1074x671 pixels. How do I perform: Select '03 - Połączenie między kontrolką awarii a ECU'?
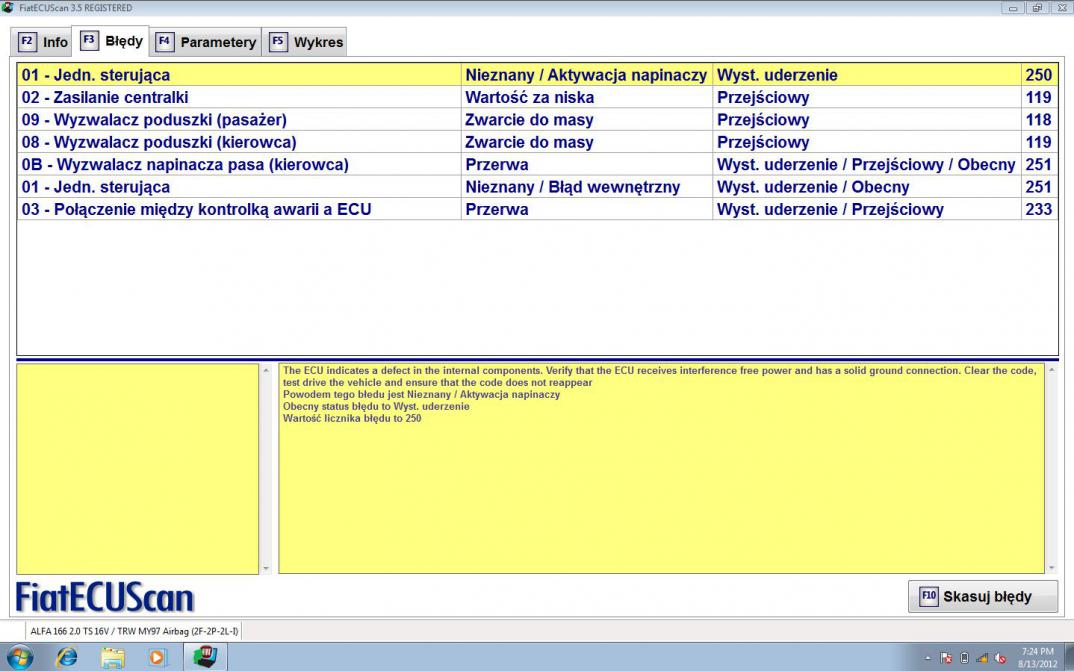click(x=537, y=209)
